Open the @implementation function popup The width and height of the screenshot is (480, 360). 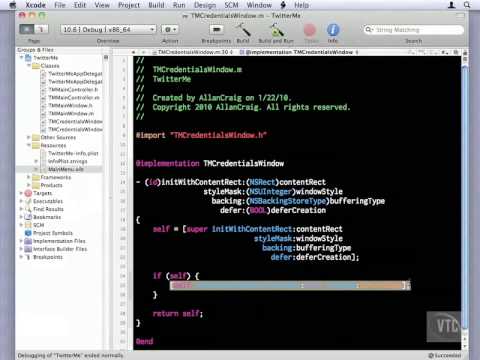point(299,52)
